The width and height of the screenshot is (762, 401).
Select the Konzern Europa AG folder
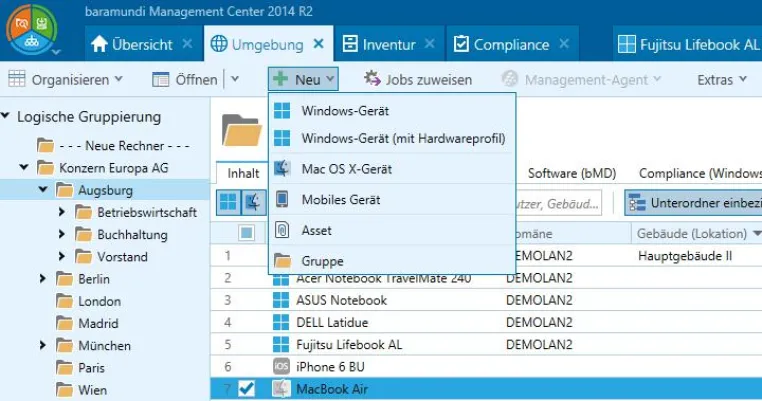(103, 168)
